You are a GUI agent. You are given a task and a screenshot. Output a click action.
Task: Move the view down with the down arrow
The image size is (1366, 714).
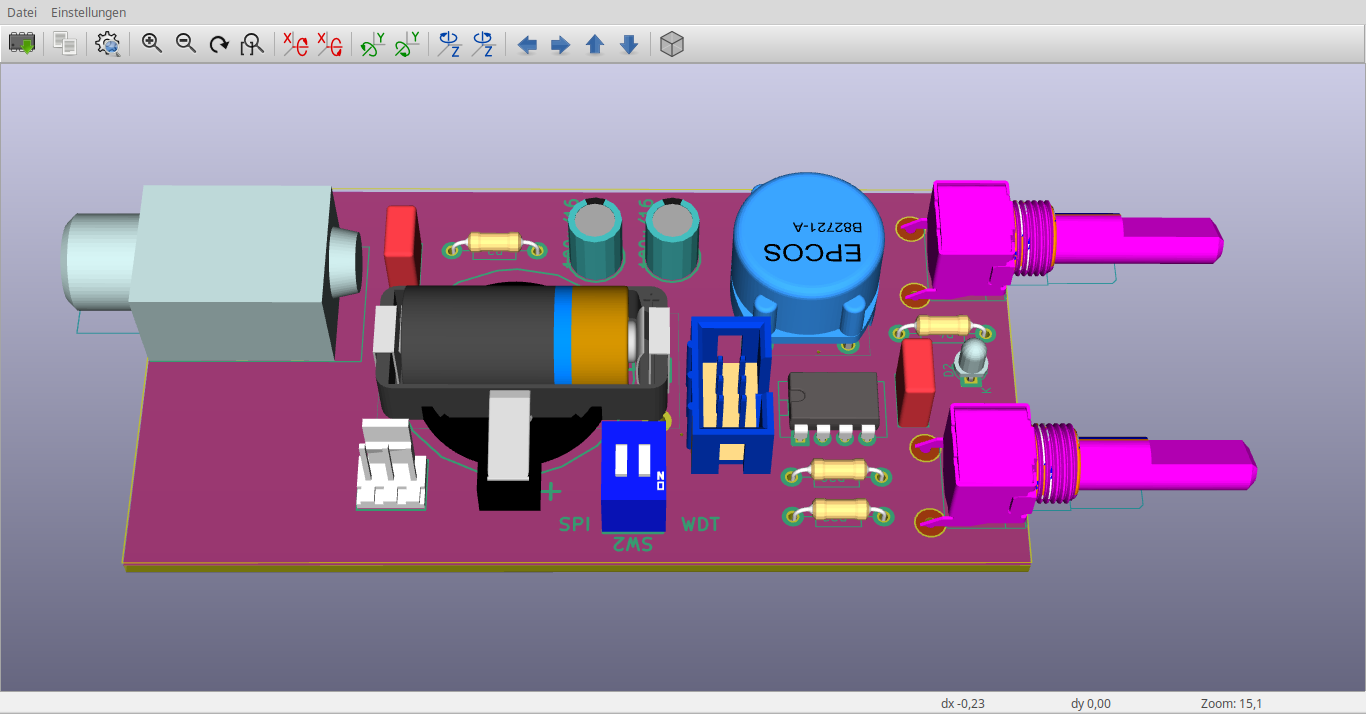click(629, 45)
